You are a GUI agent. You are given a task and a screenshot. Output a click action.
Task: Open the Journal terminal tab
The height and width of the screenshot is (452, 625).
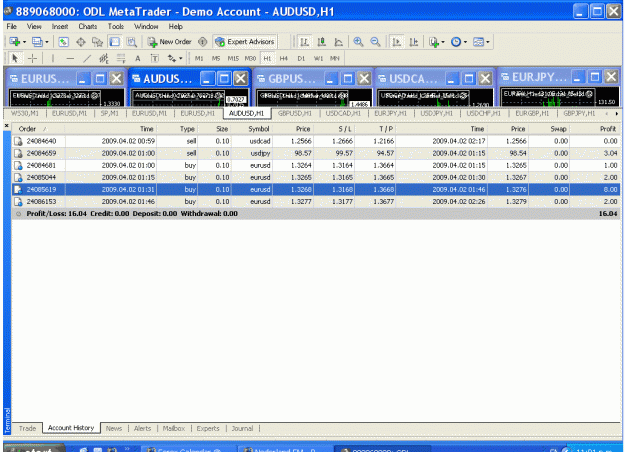[242, 428]
